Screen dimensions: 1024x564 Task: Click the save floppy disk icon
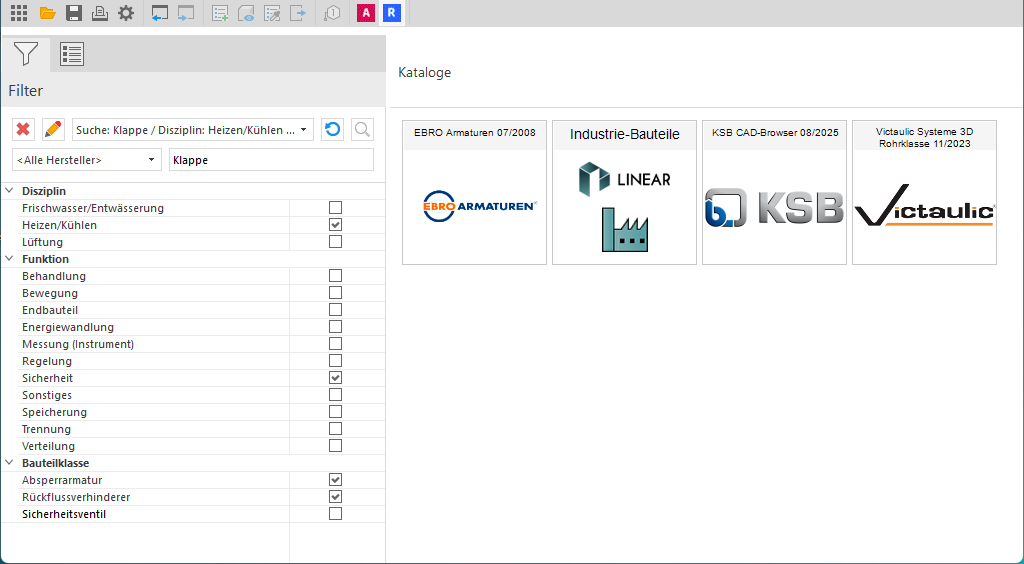[74, 13]
